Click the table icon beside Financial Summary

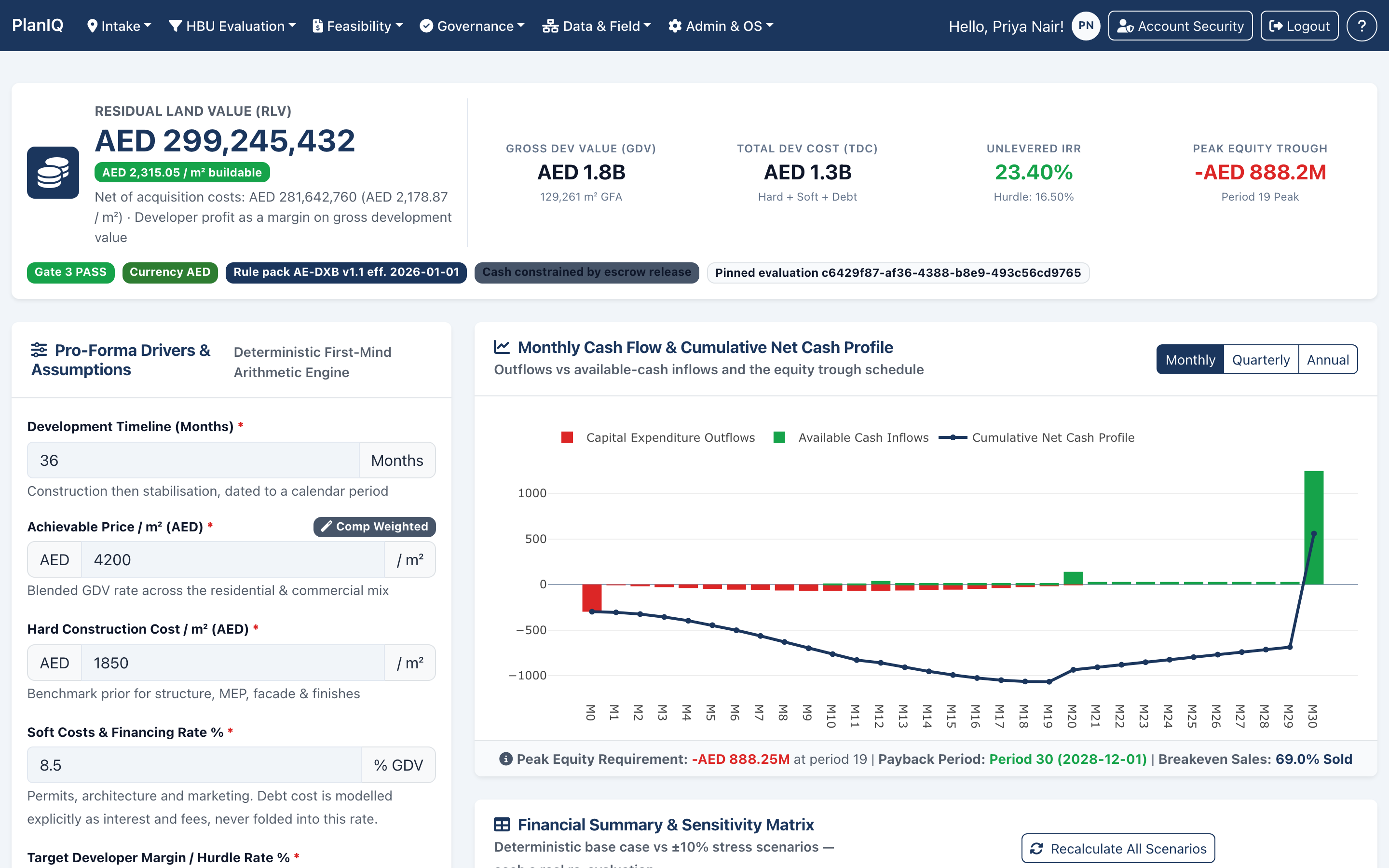tap(502, 825)
